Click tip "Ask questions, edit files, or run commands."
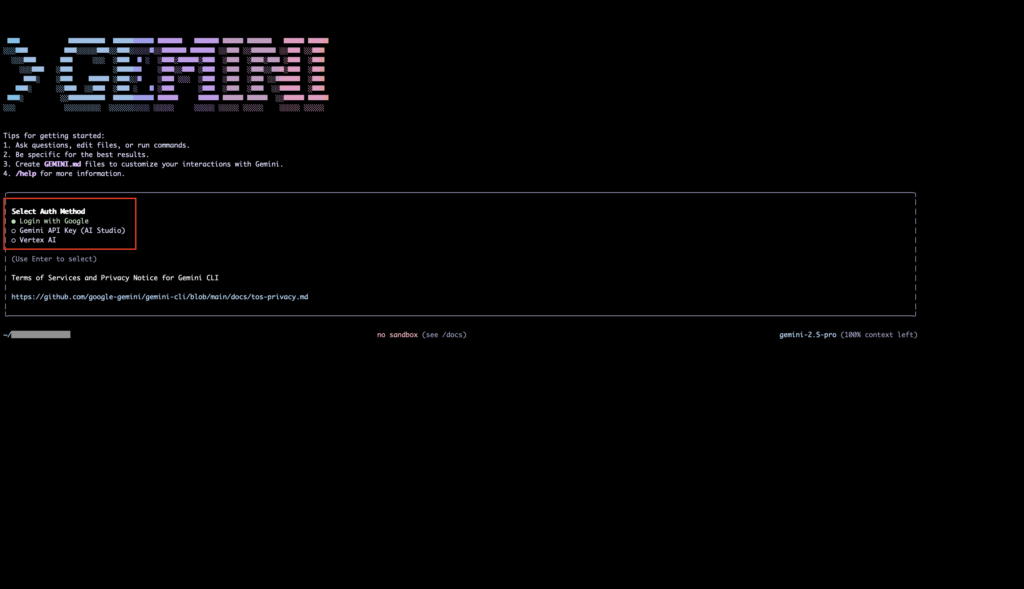1024x589 pixels. tap(103, 145)
